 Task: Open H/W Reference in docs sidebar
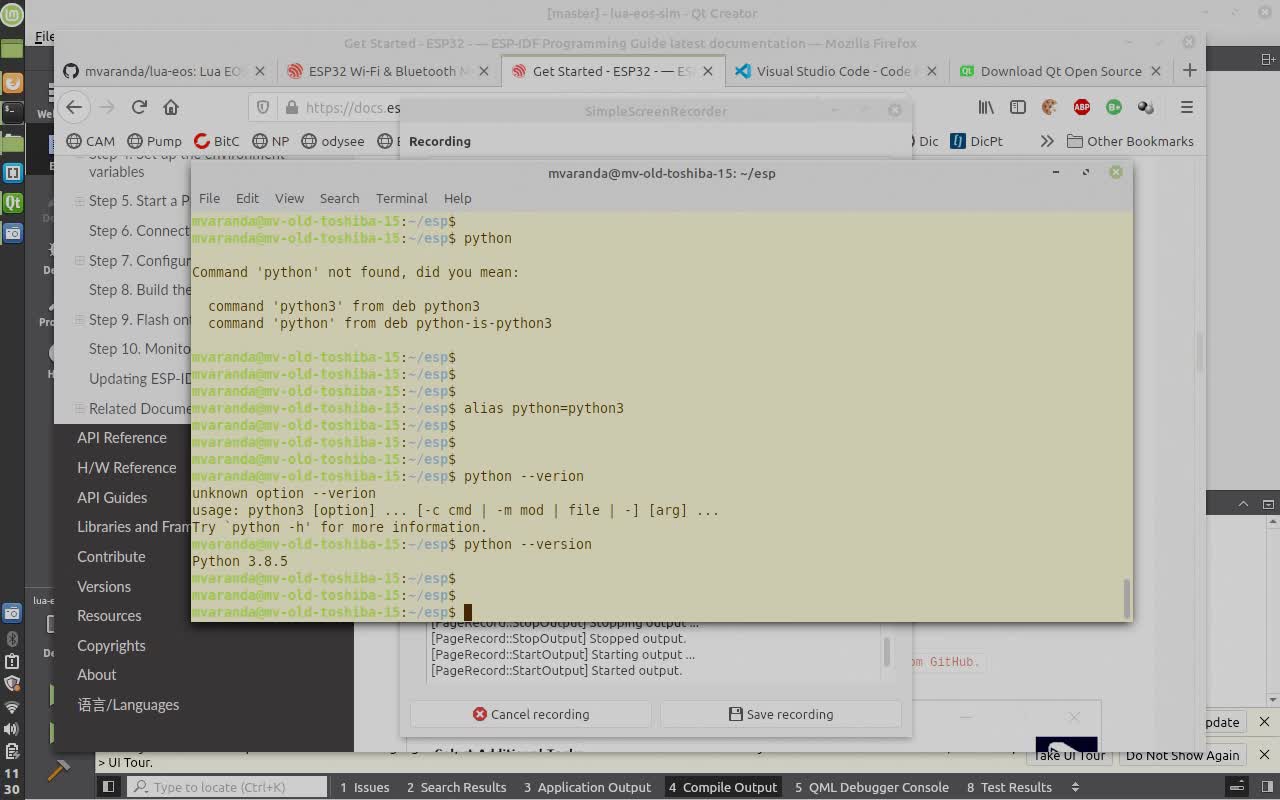pos(127,467)
